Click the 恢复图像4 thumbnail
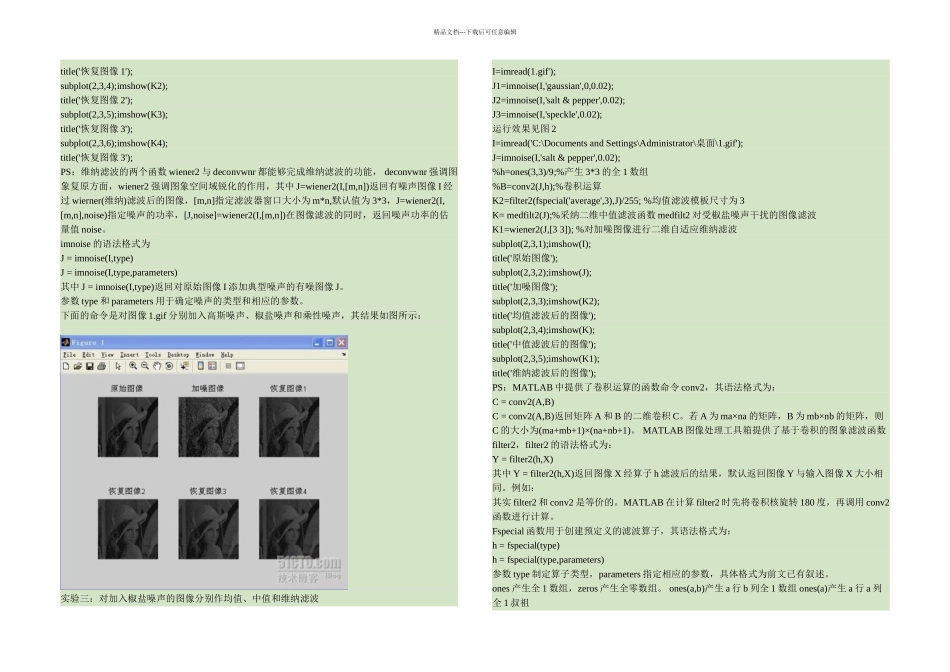Image resolution: width=950 pixels, height=672 pixels. click(x=289, y=529)
